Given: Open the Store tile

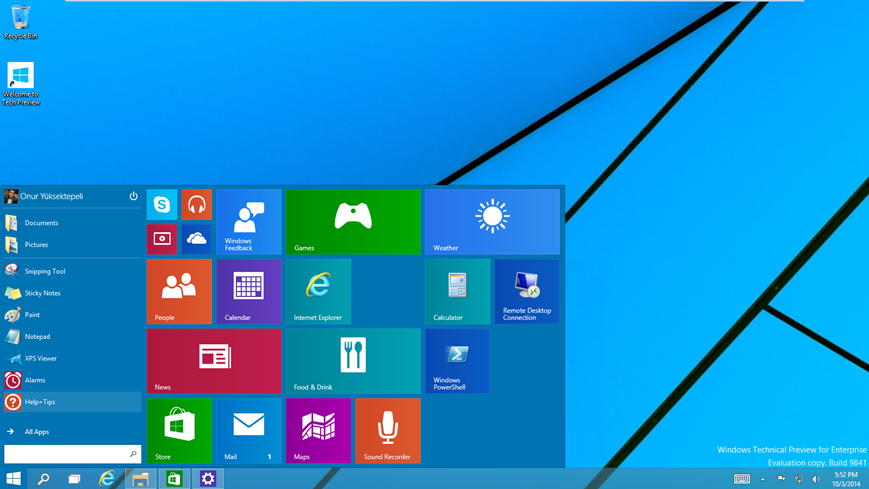Looking at the screenshot, I should [179, 431].
